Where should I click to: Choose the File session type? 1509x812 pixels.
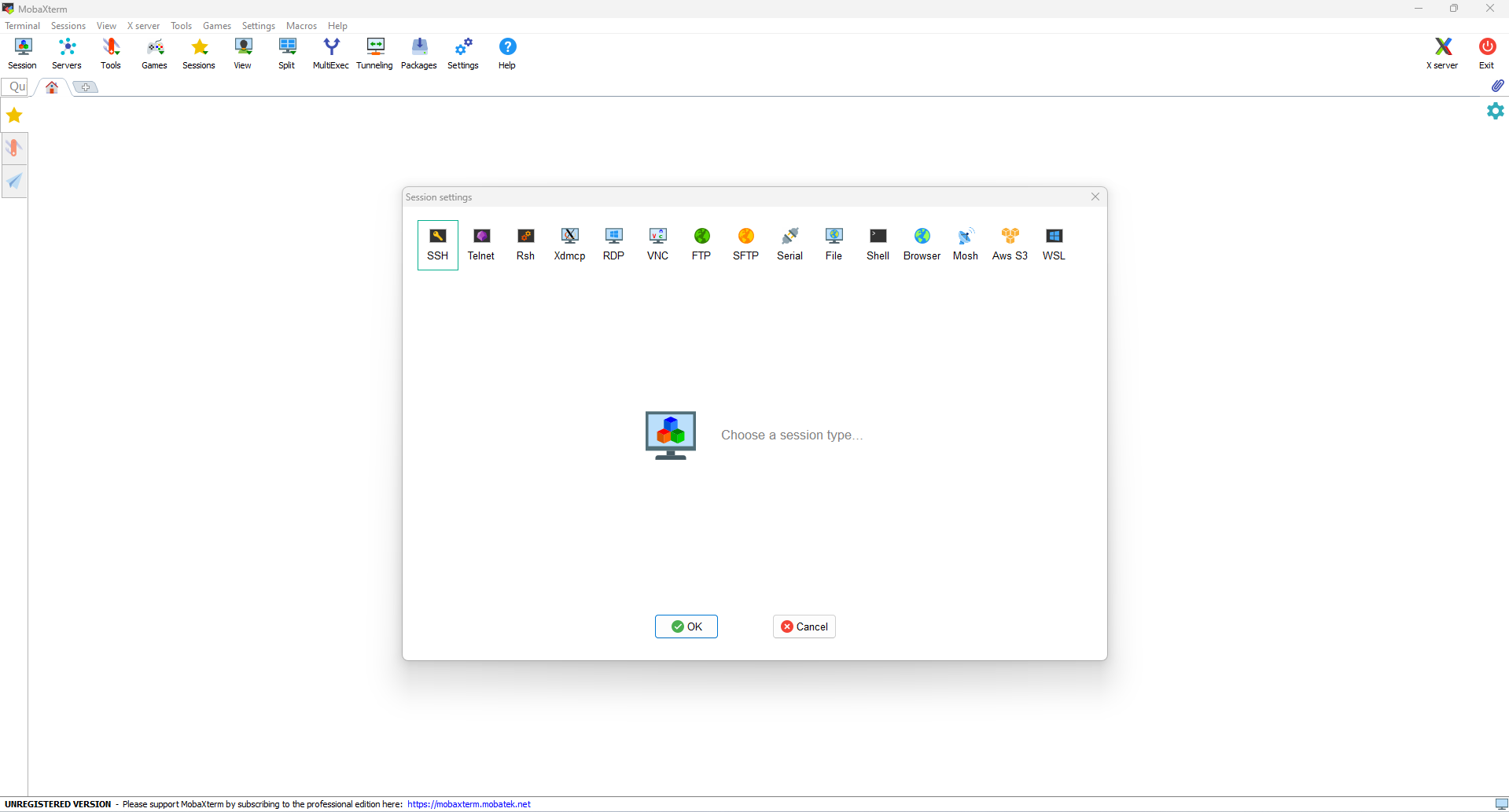(x=834, y=245)
